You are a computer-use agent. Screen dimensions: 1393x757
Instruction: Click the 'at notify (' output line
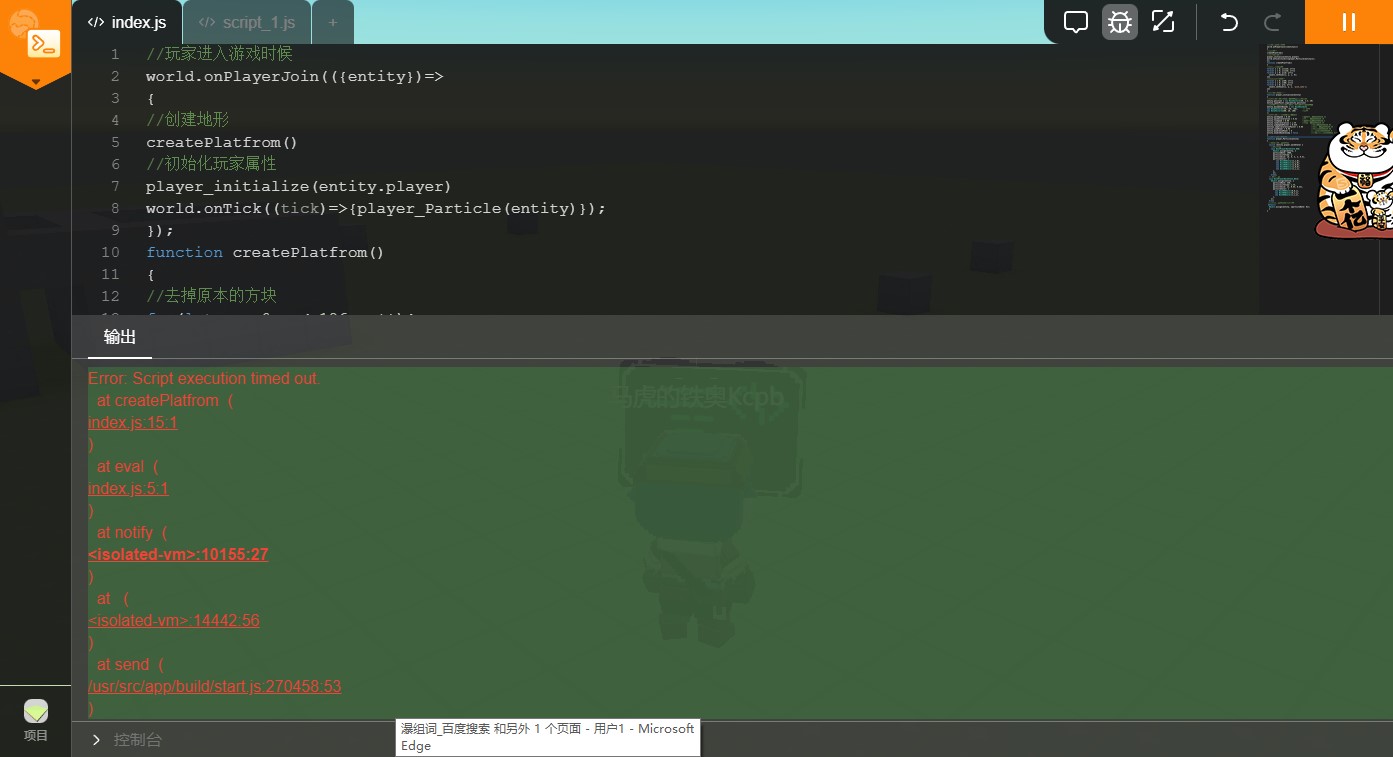(x=132, y=533)
